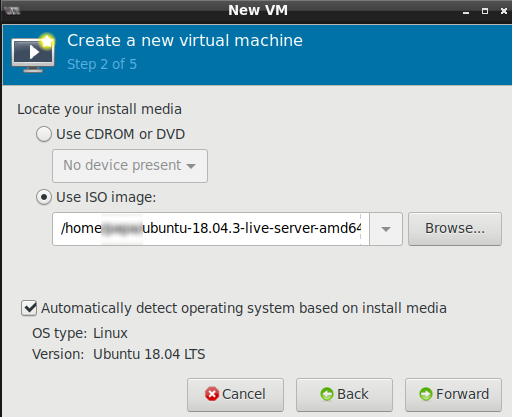The width and height of the screenshot is (512, 417).
Task: Expand the ISO path history dropdown arrow
Action: click(x=386, y=229)
